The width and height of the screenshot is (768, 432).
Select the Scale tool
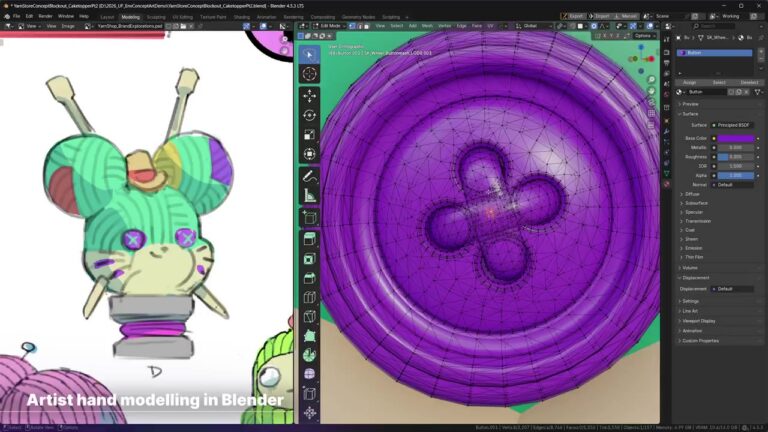pos(309,135)
